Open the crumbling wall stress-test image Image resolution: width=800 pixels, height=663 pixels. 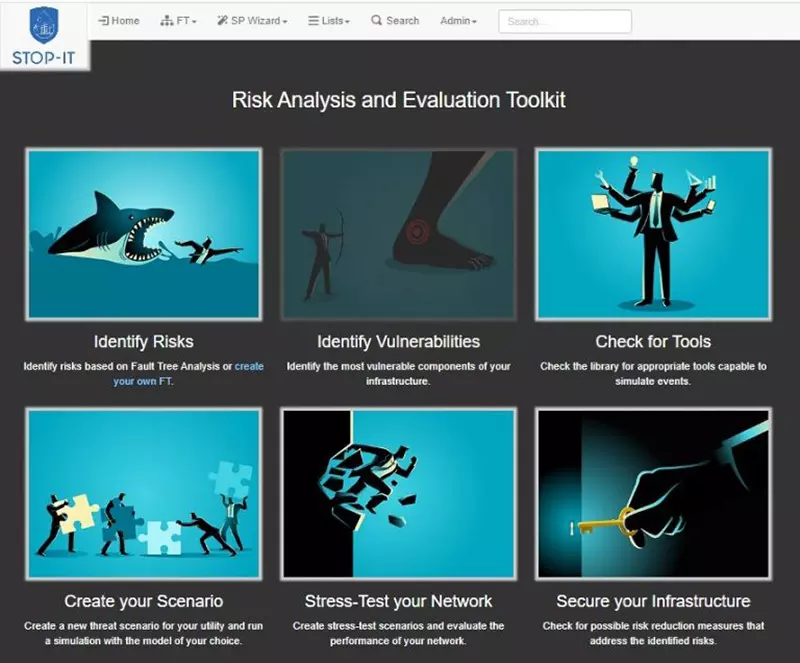click(398, 493)
